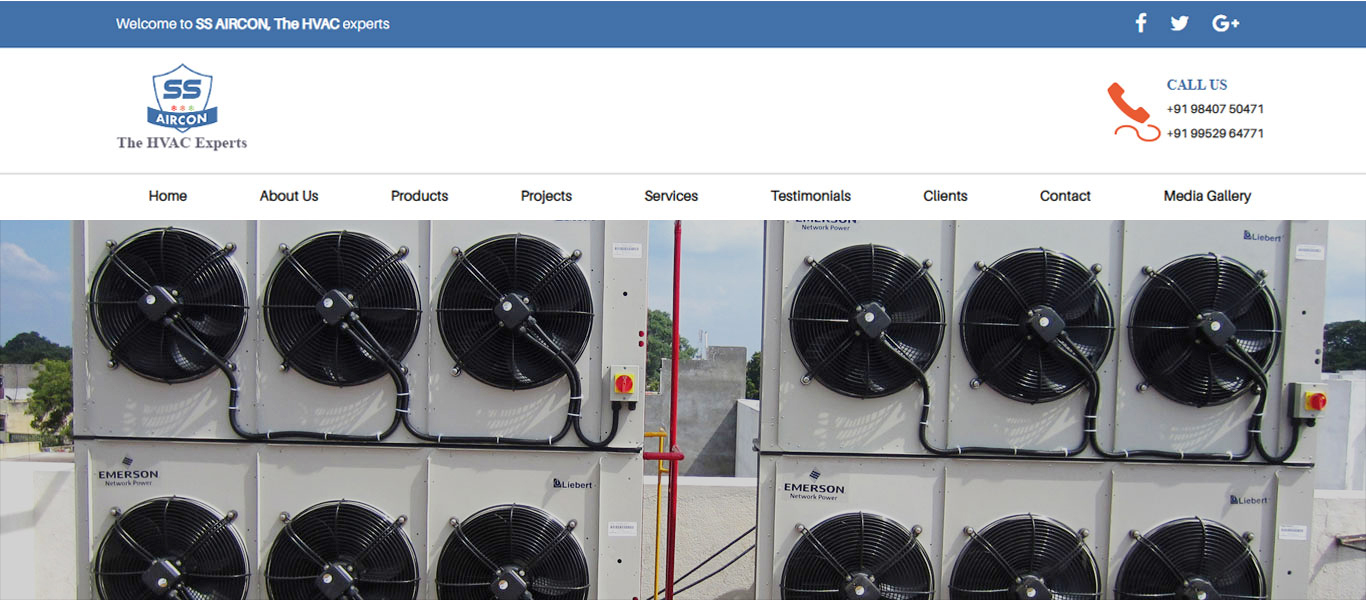The image size is (1366, 600).
Task: Navigate to Services
Action: click(671, 196)
